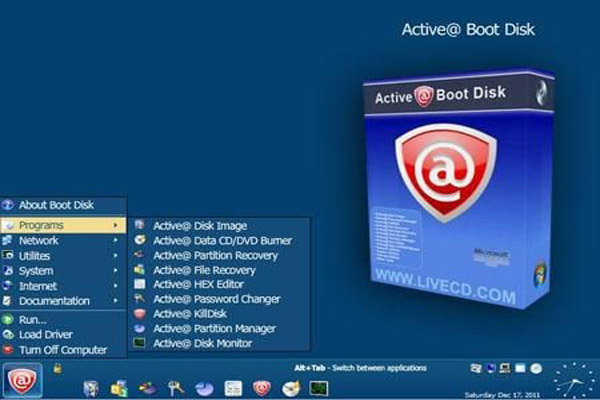Click the globe icon in the system tray
The width and height of the screenshot is (600, 400).
(x=491, y=368)
